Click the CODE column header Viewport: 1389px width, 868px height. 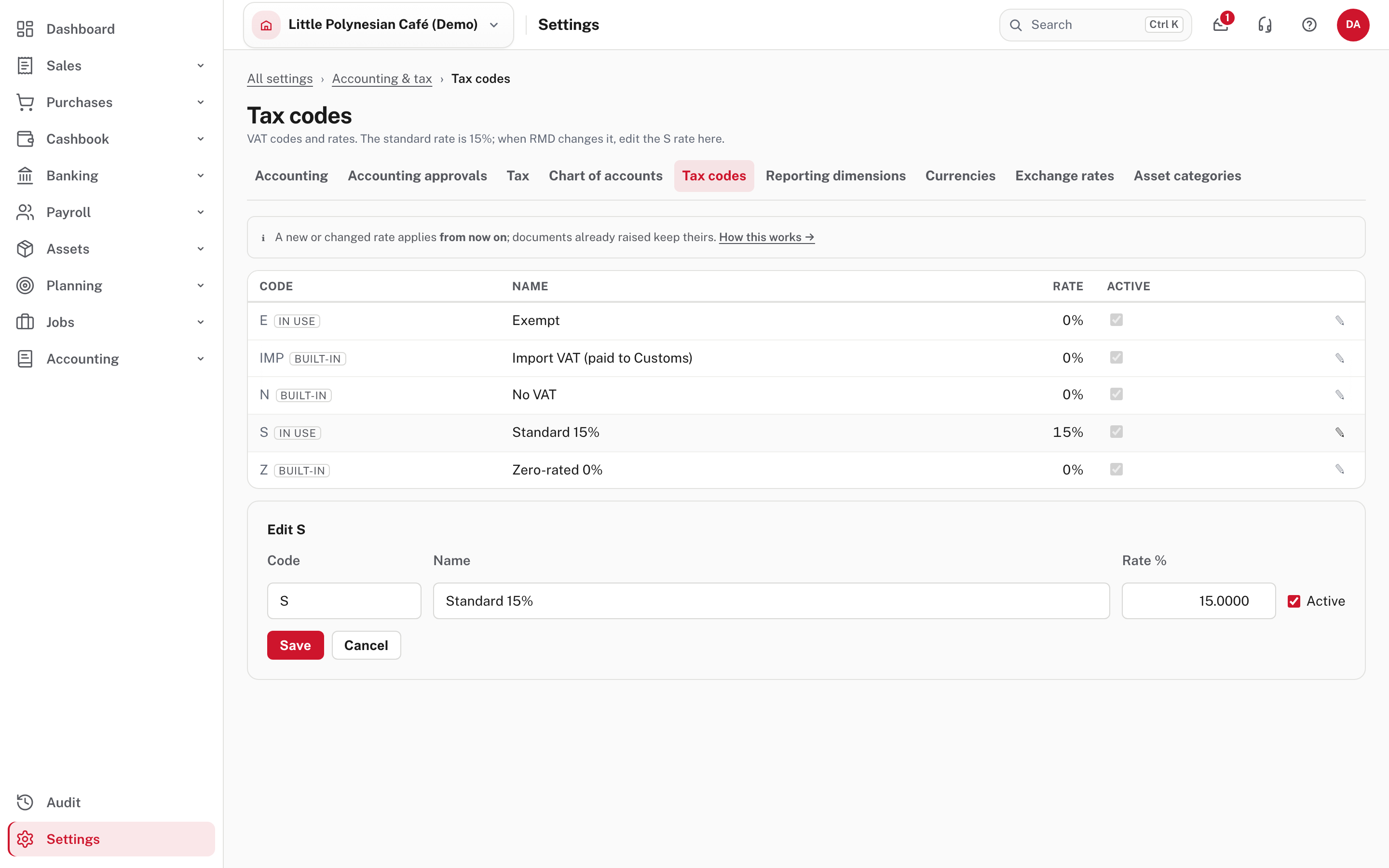[276, 286]
